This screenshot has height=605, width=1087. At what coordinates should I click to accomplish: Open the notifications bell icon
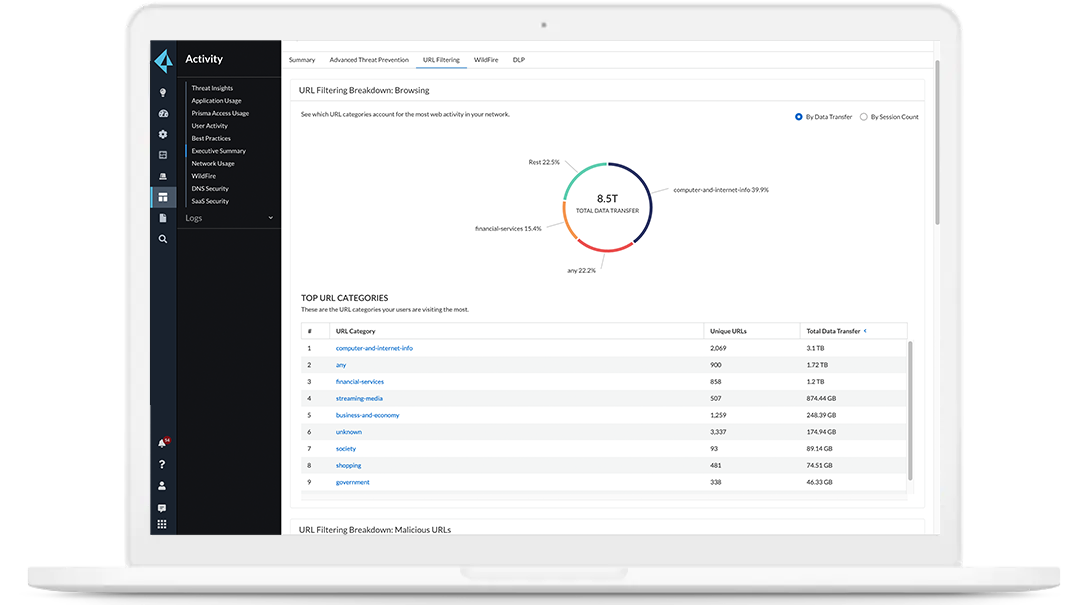161,442
